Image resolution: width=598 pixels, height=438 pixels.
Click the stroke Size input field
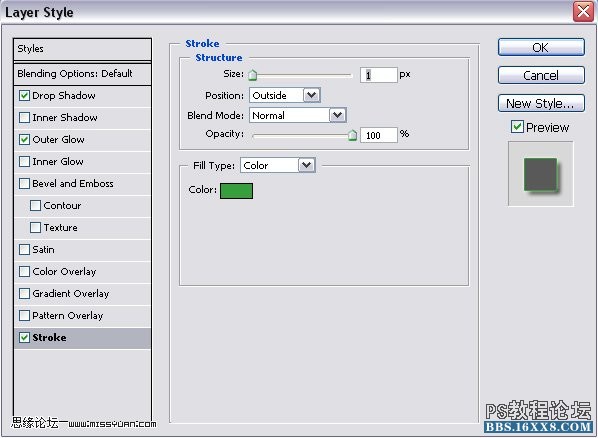tap(379, 75)
